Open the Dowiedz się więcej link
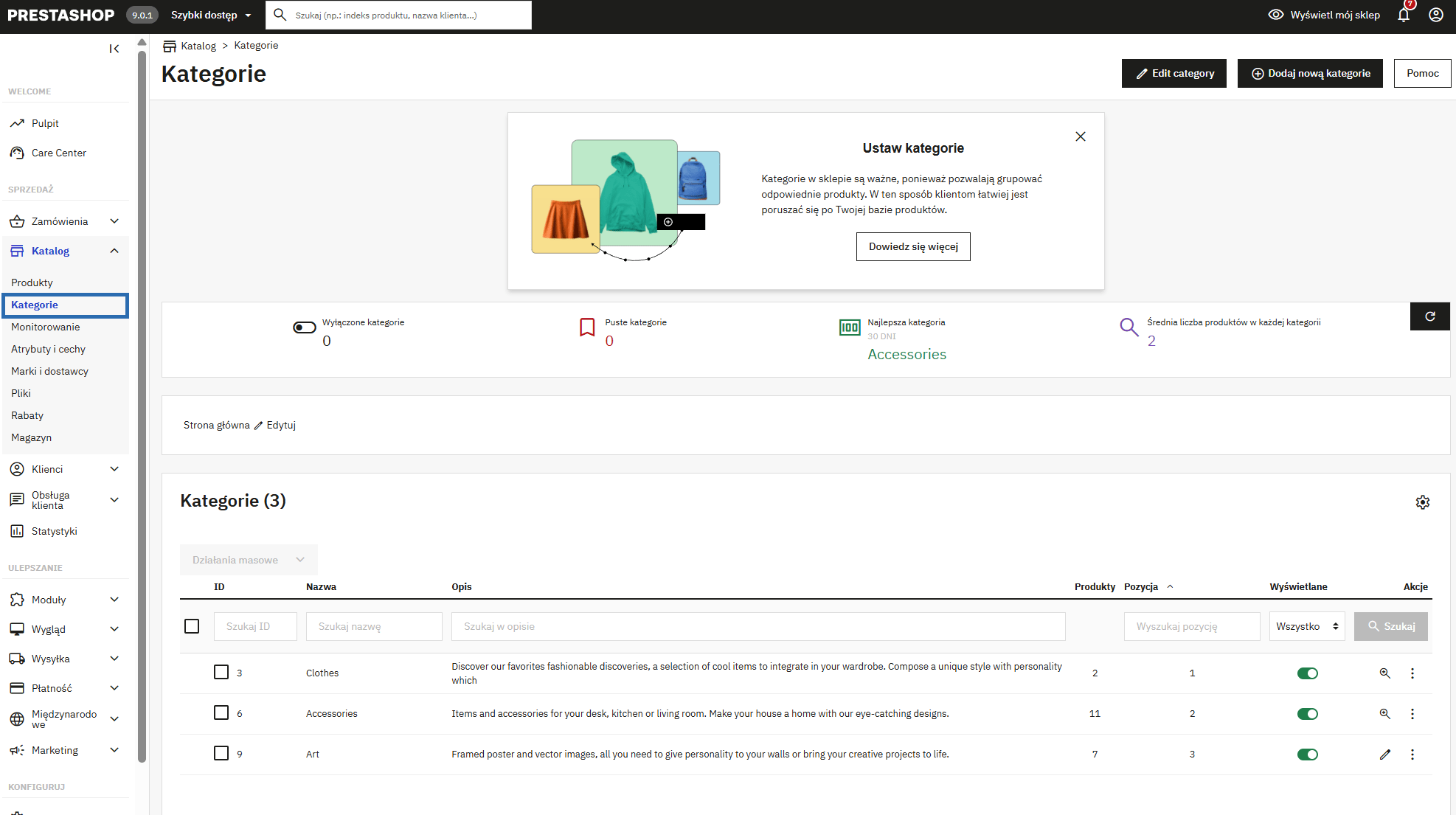The height and width of the screenshot is (815, 1456). pyautogui.click(x=912, y=246)
